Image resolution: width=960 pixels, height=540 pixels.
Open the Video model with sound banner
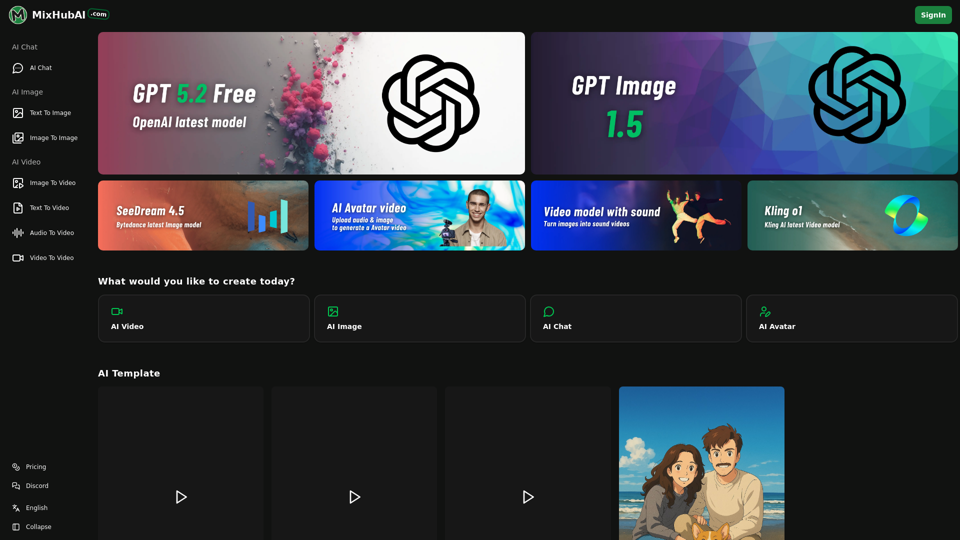636,215
